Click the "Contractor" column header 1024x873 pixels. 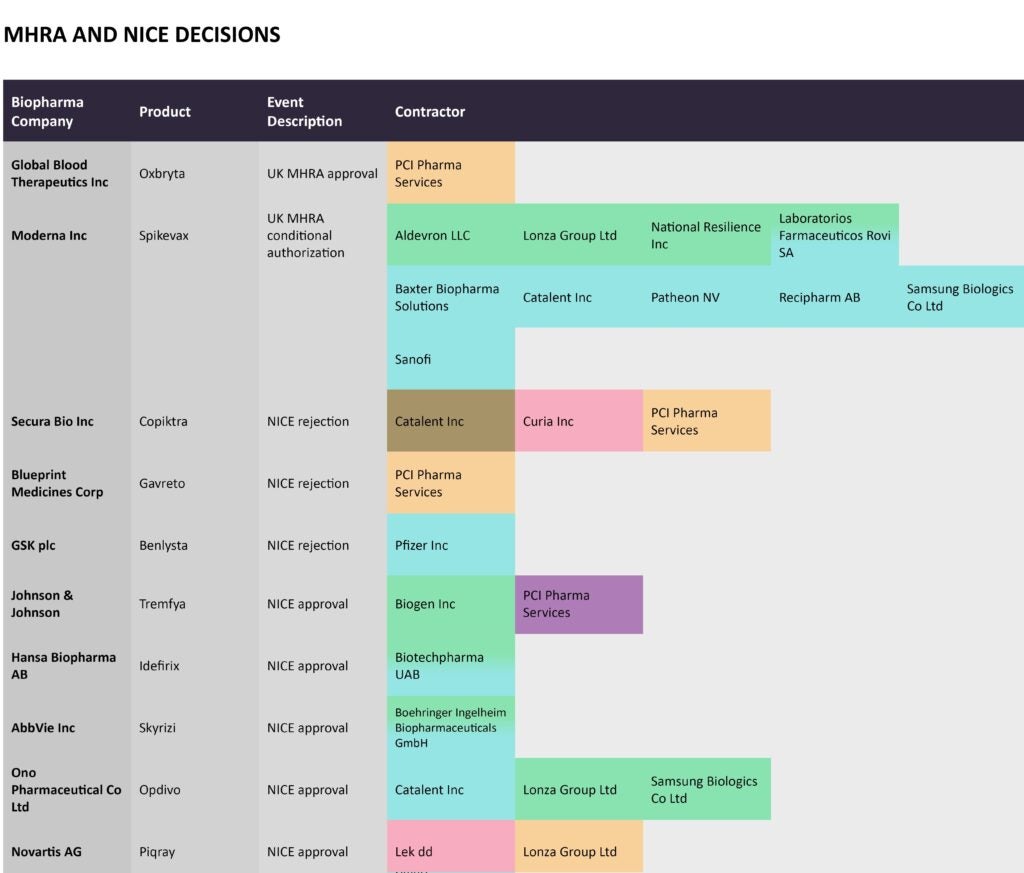click(x=430, y=112)
